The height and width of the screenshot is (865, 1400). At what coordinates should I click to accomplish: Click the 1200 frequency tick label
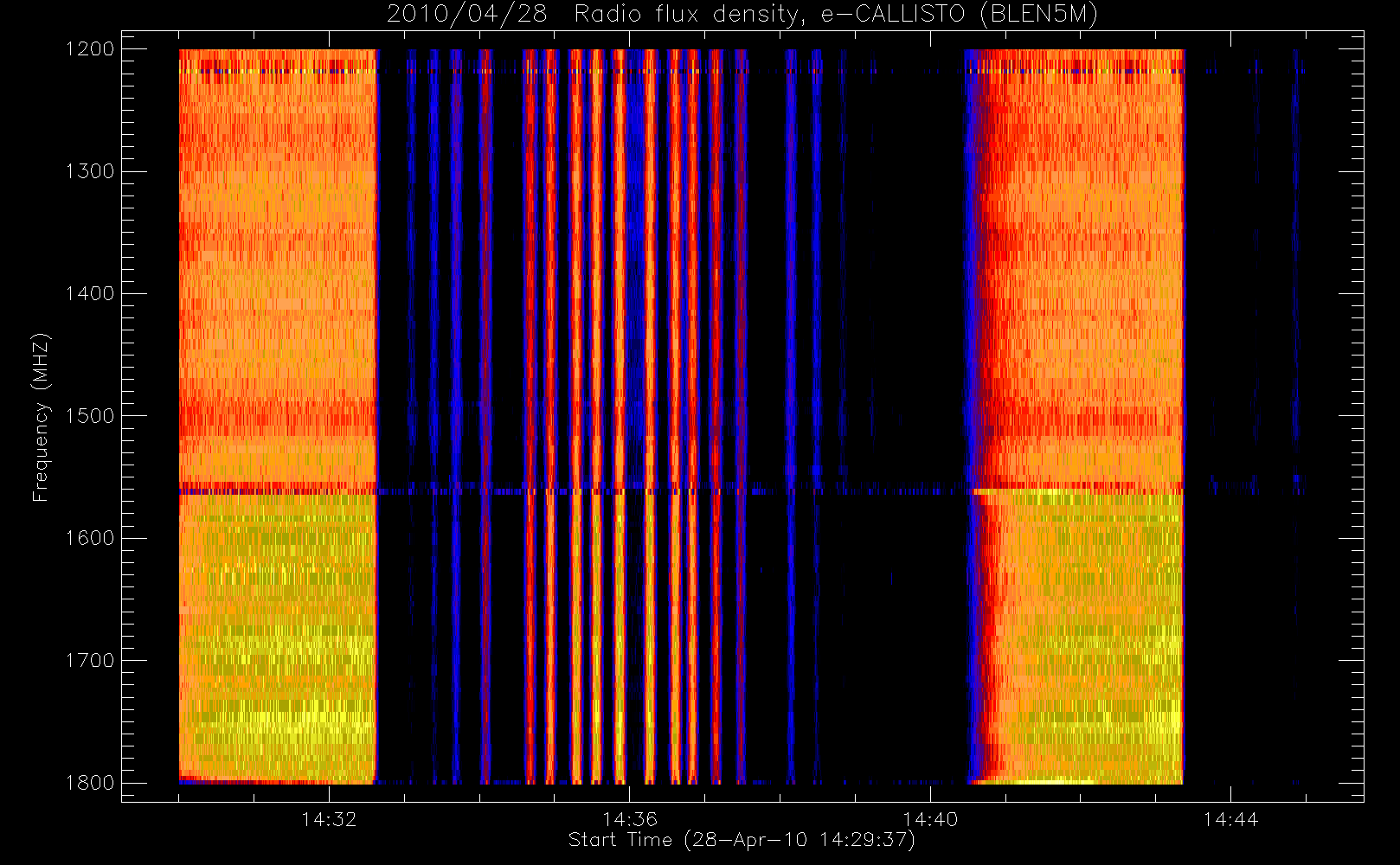[x=90, y=49]
